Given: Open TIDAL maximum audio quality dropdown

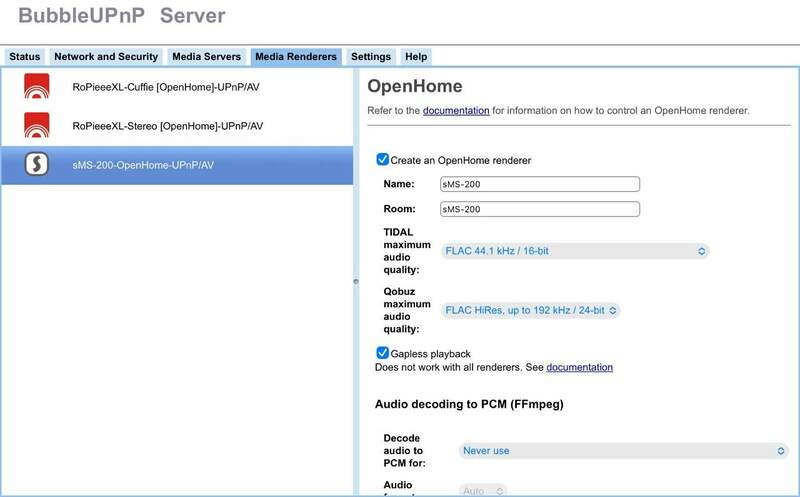Looking at the screenshot, I should [x=574, y=251].
